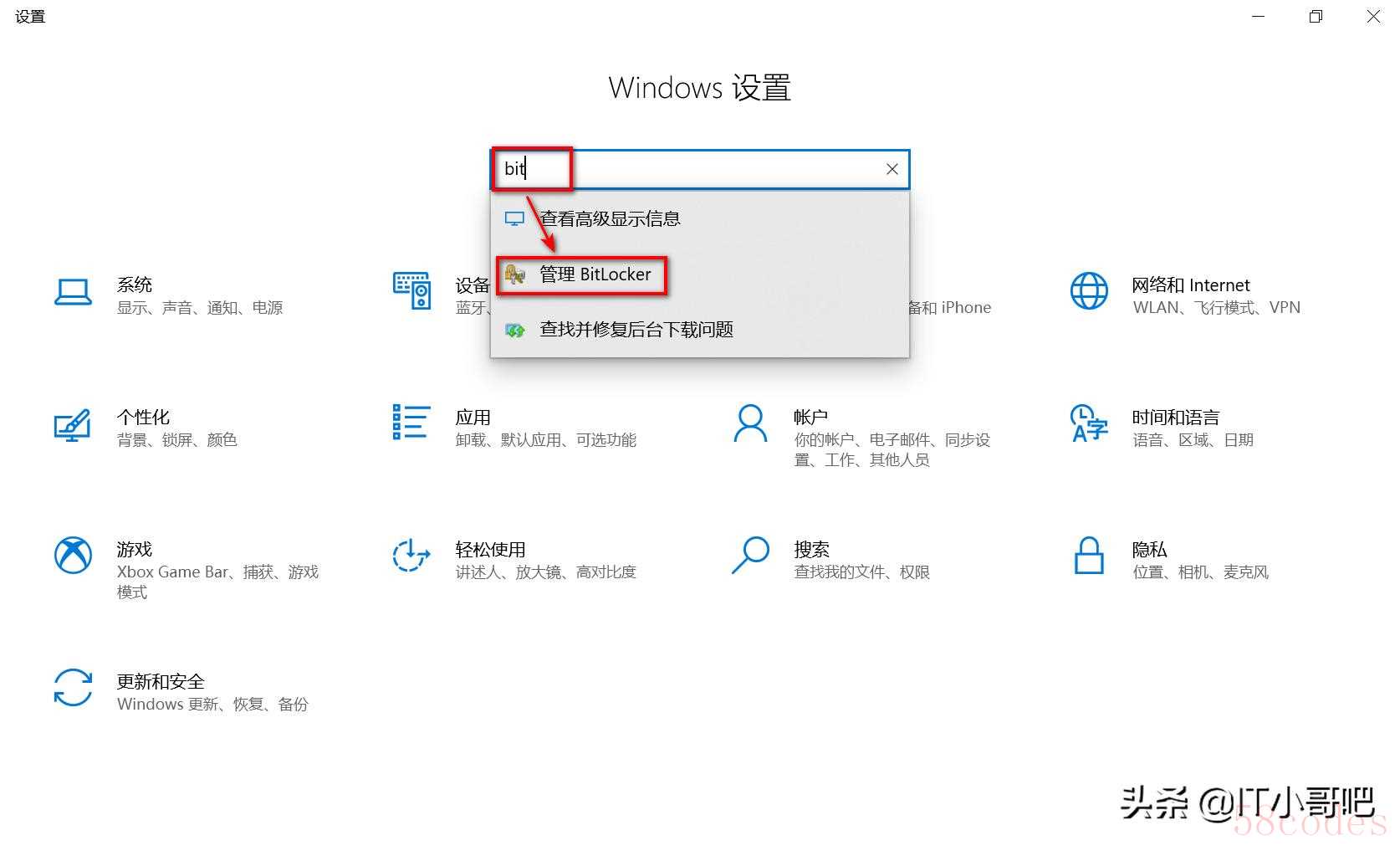Image resolution: width=1400 pixels, height=846 pixels.
Task: Open the 帐户 person icon
Action: (x=750, y=423)
